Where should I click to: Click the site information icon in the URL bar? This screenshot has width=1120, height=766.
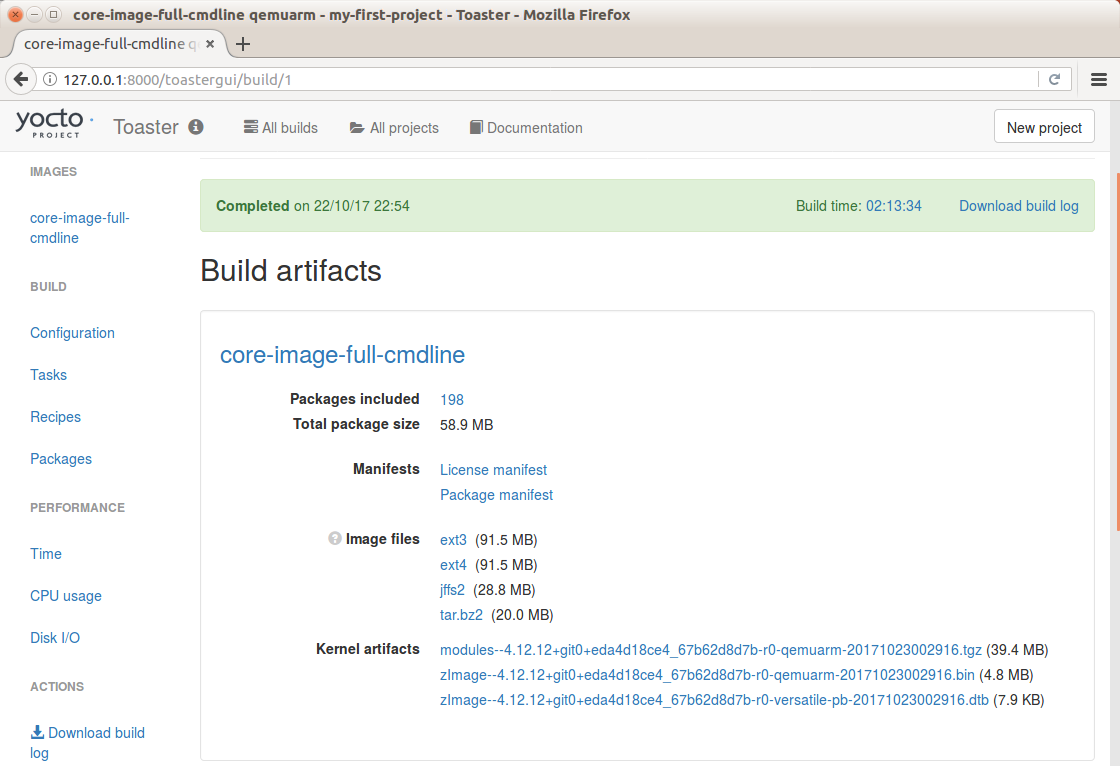[x=50, y=79]
